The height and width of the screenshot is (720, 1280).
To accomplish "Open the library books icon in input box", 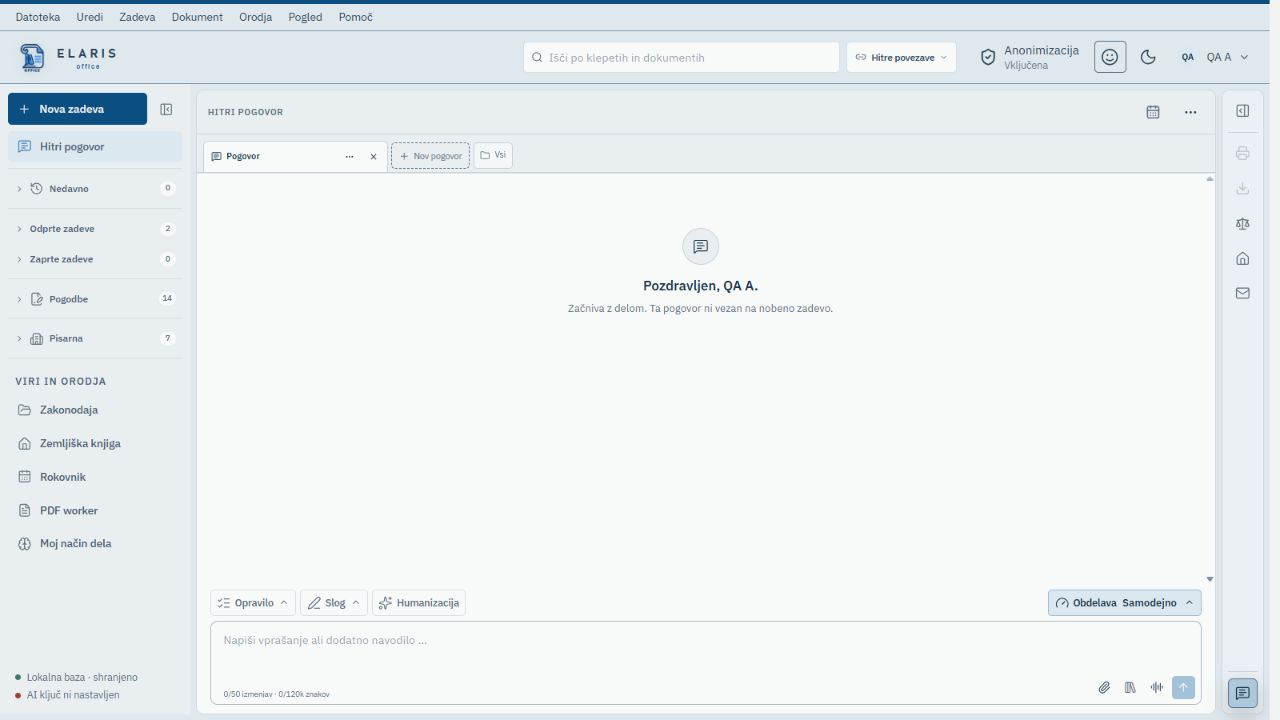I will [1130, 687].
